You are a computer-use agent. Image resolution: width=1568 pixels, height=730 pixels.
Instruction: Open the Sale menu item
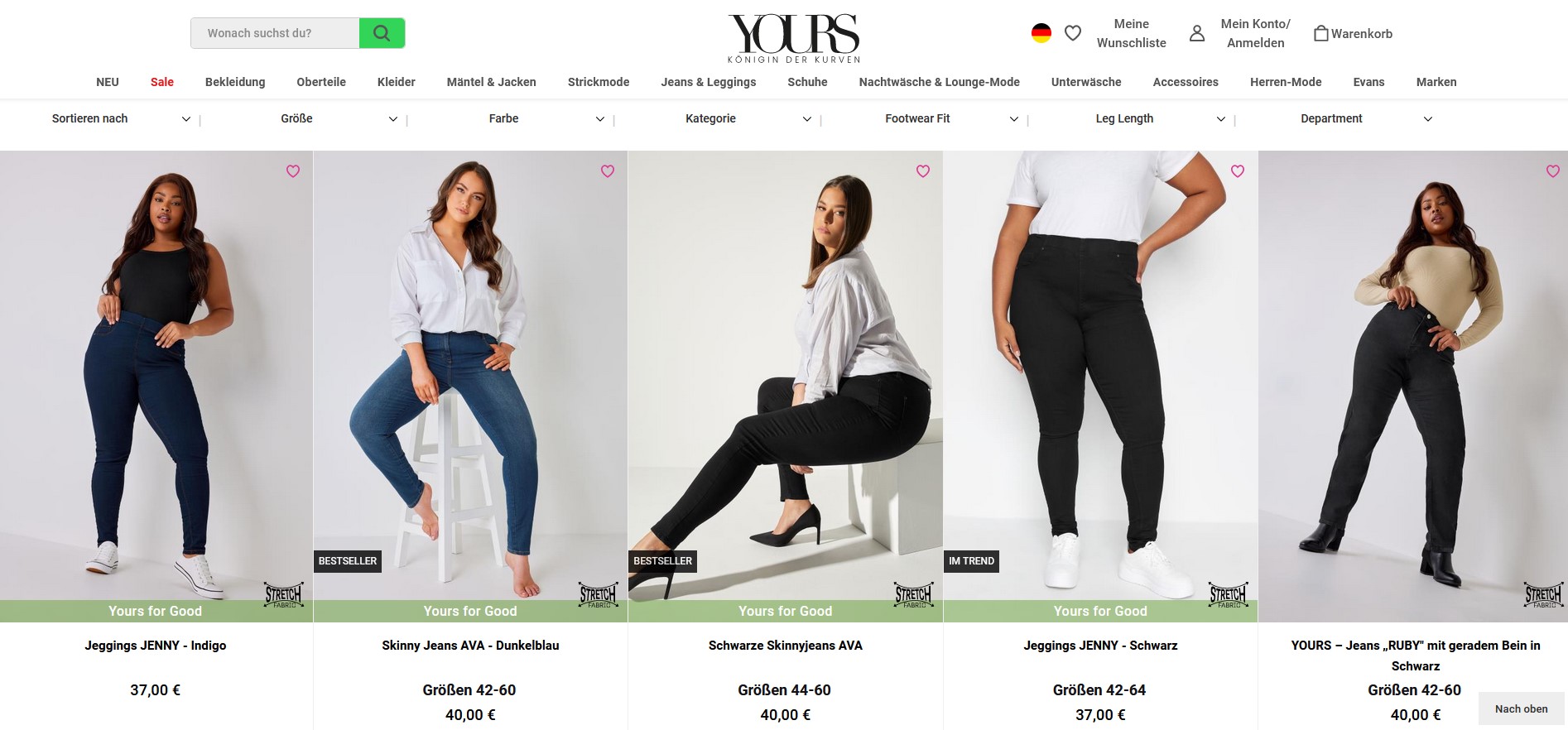point(162,82)
